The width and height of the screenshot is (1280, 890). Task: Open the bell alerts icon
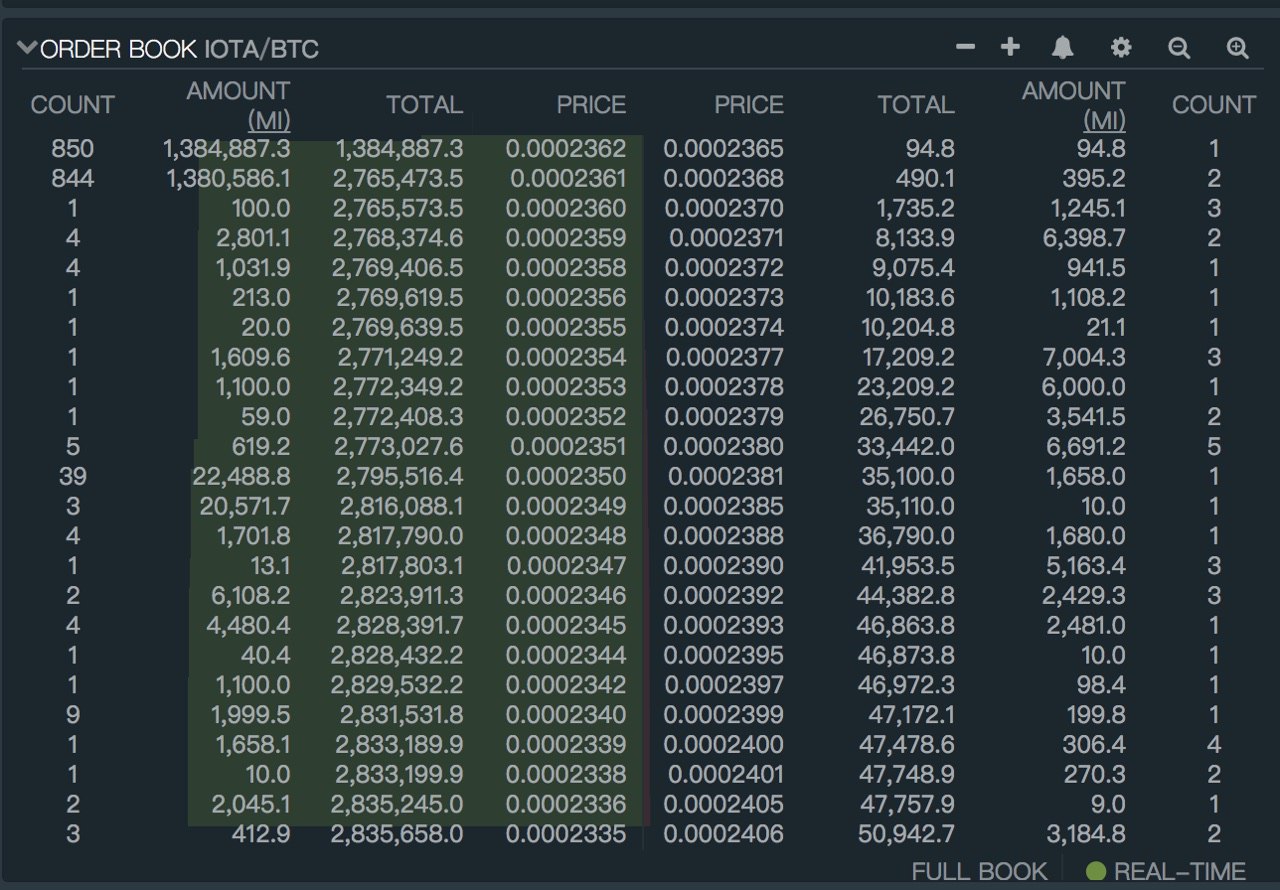(x=1063, y=47)
